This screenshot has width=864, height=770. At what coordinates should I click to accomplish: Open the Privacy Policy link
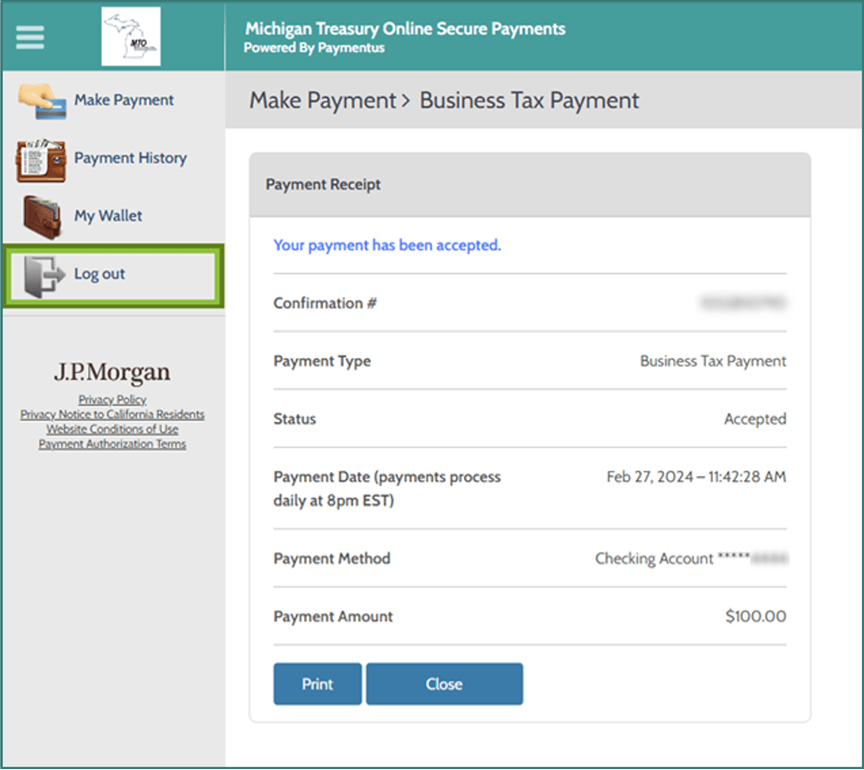click(x=111, y=399)
